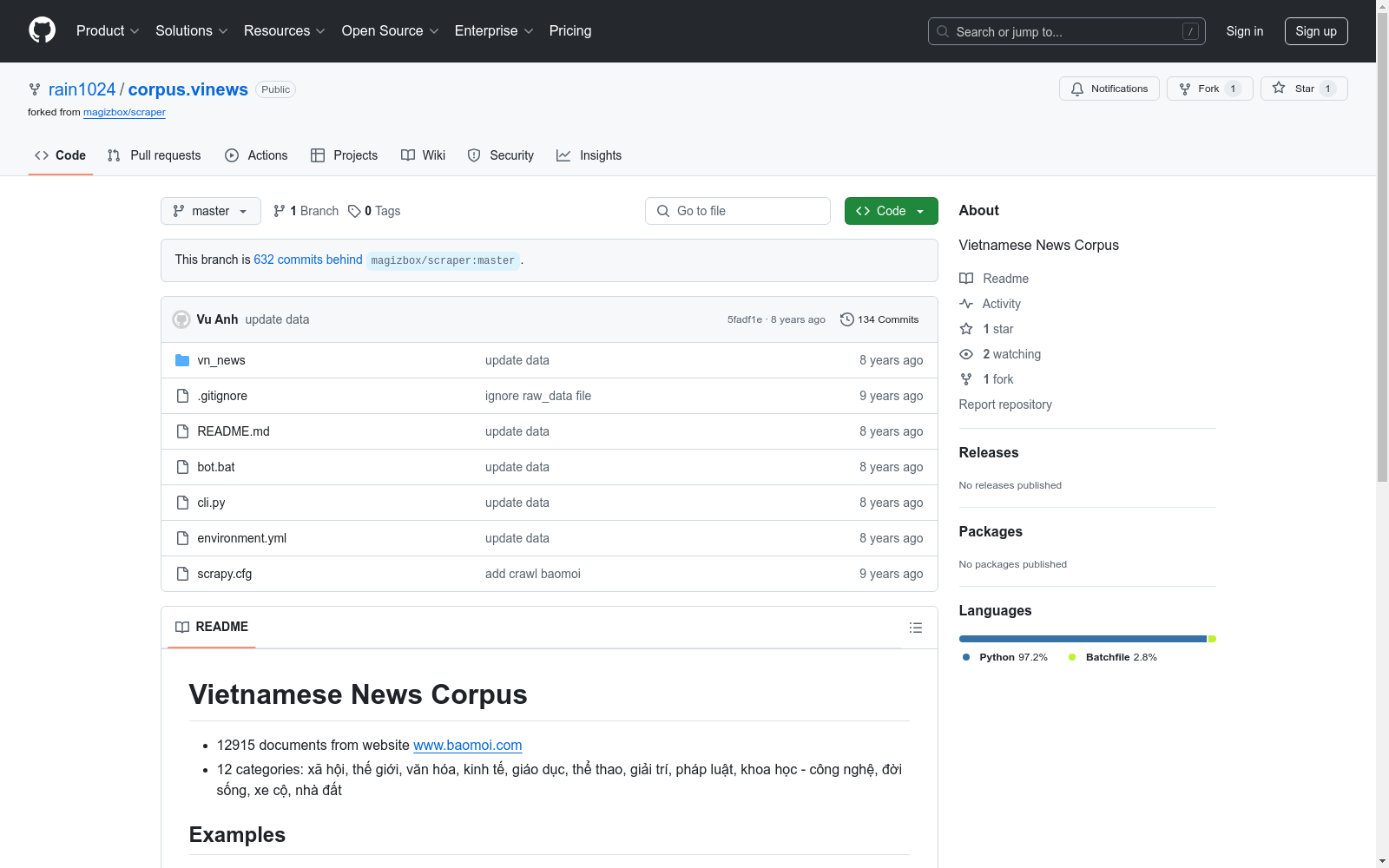Click the branch icon beside '1 Branch'
Image resolution: width=1389 pixels, height=868 pixels.
click(x=280, y=211)
